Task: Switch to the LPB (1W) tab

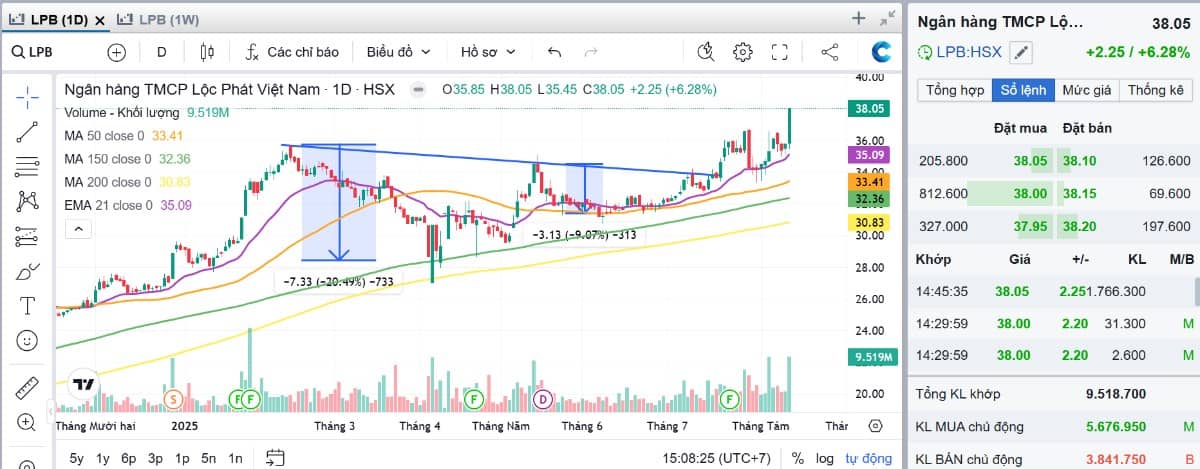Action: [x=164, y=19]
